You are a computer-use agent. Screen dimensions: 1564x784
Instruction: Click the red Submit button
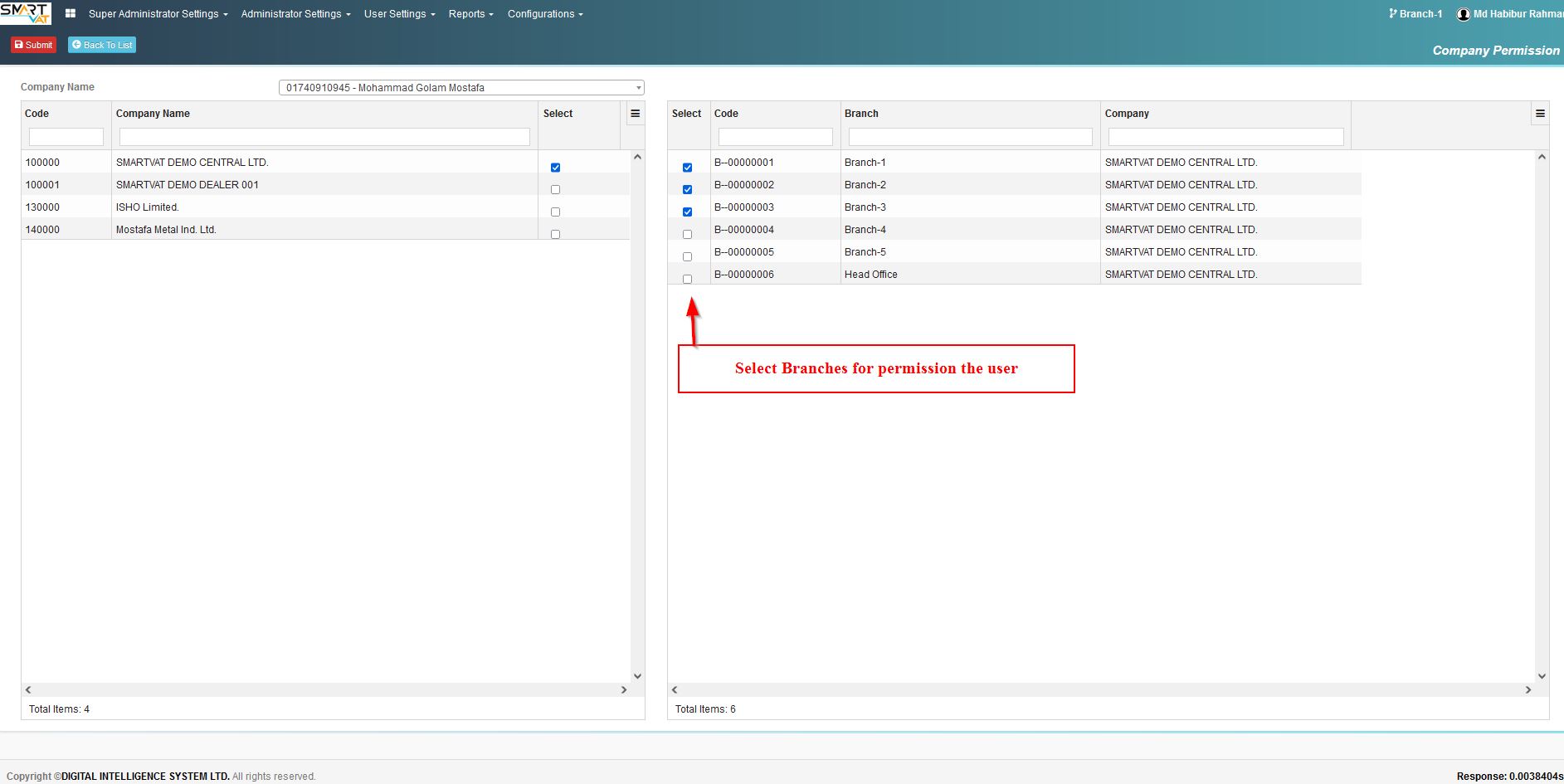pos(33,45)
